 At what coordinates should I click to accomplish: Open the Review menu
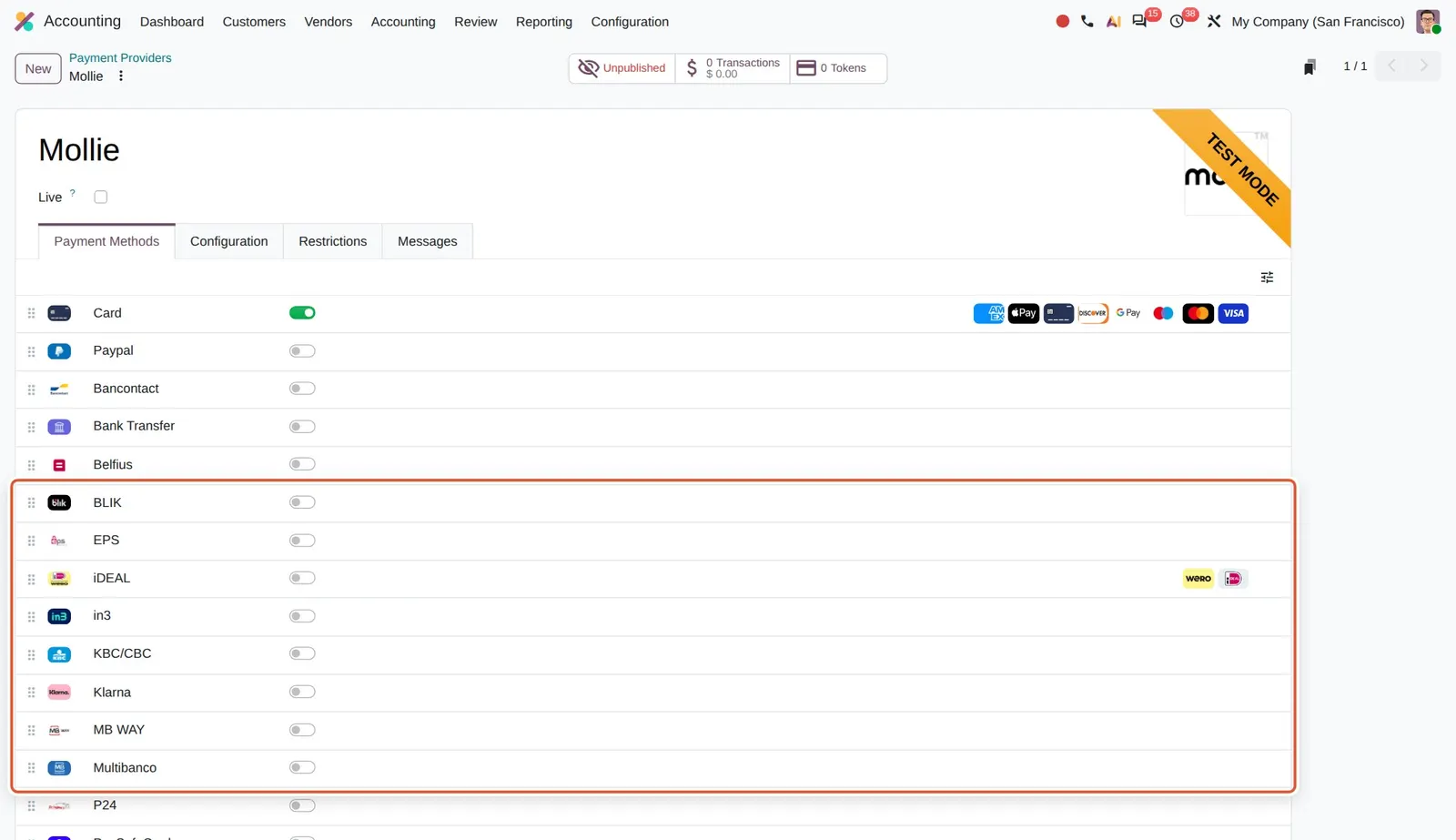(476, 22)
